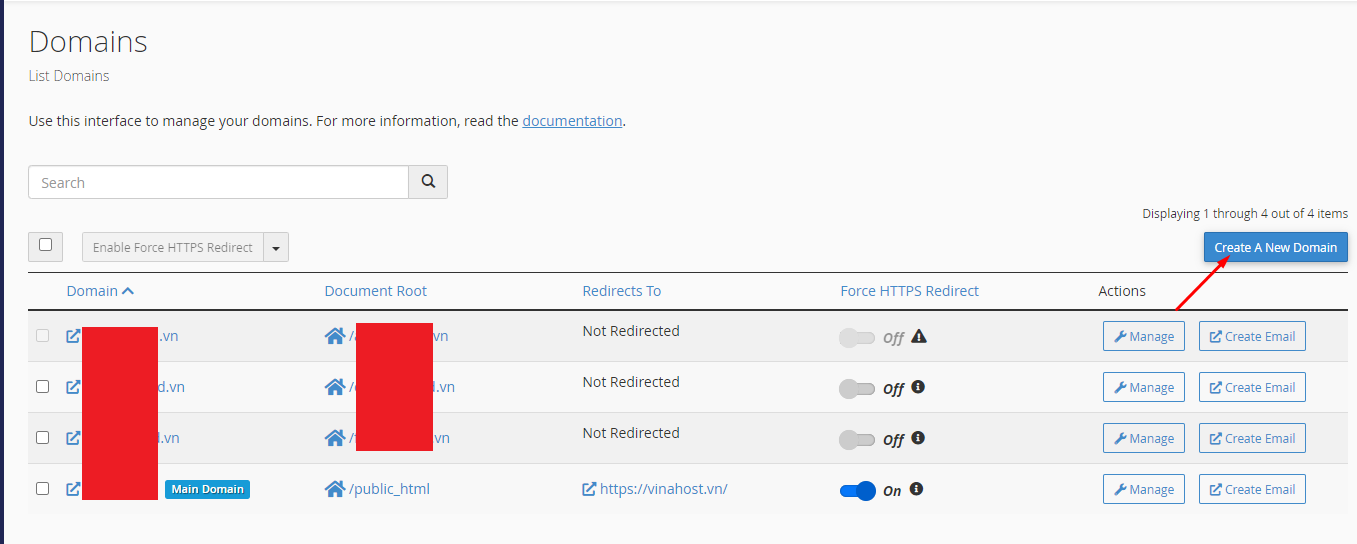Click the info icon in second domain row
This screenshot has width=1357, height=544.
[x=918, y=387]
